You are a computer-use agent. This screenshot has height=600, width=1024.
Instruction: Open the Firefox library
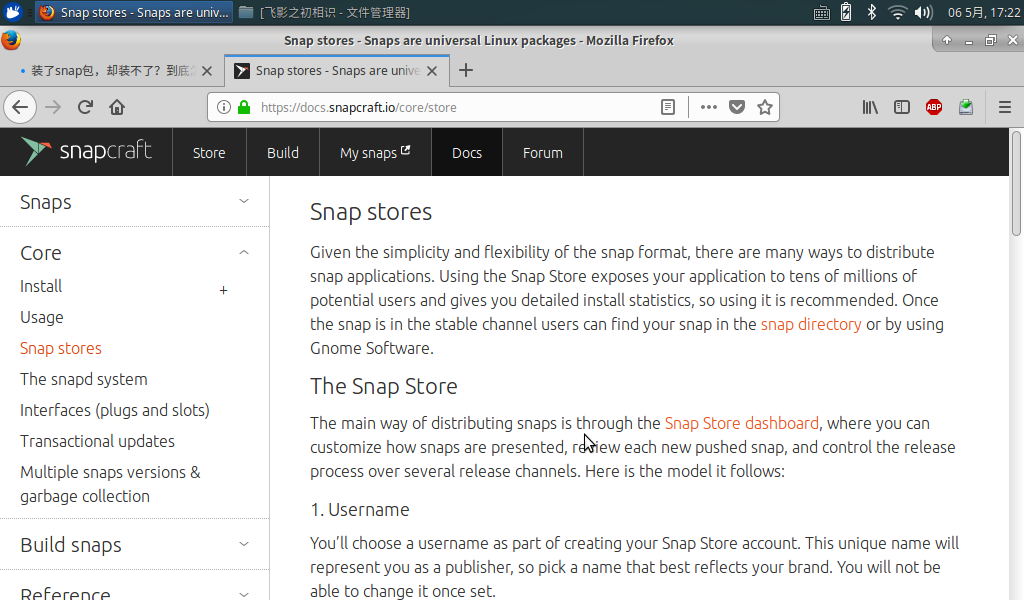[x=870, y=107]
